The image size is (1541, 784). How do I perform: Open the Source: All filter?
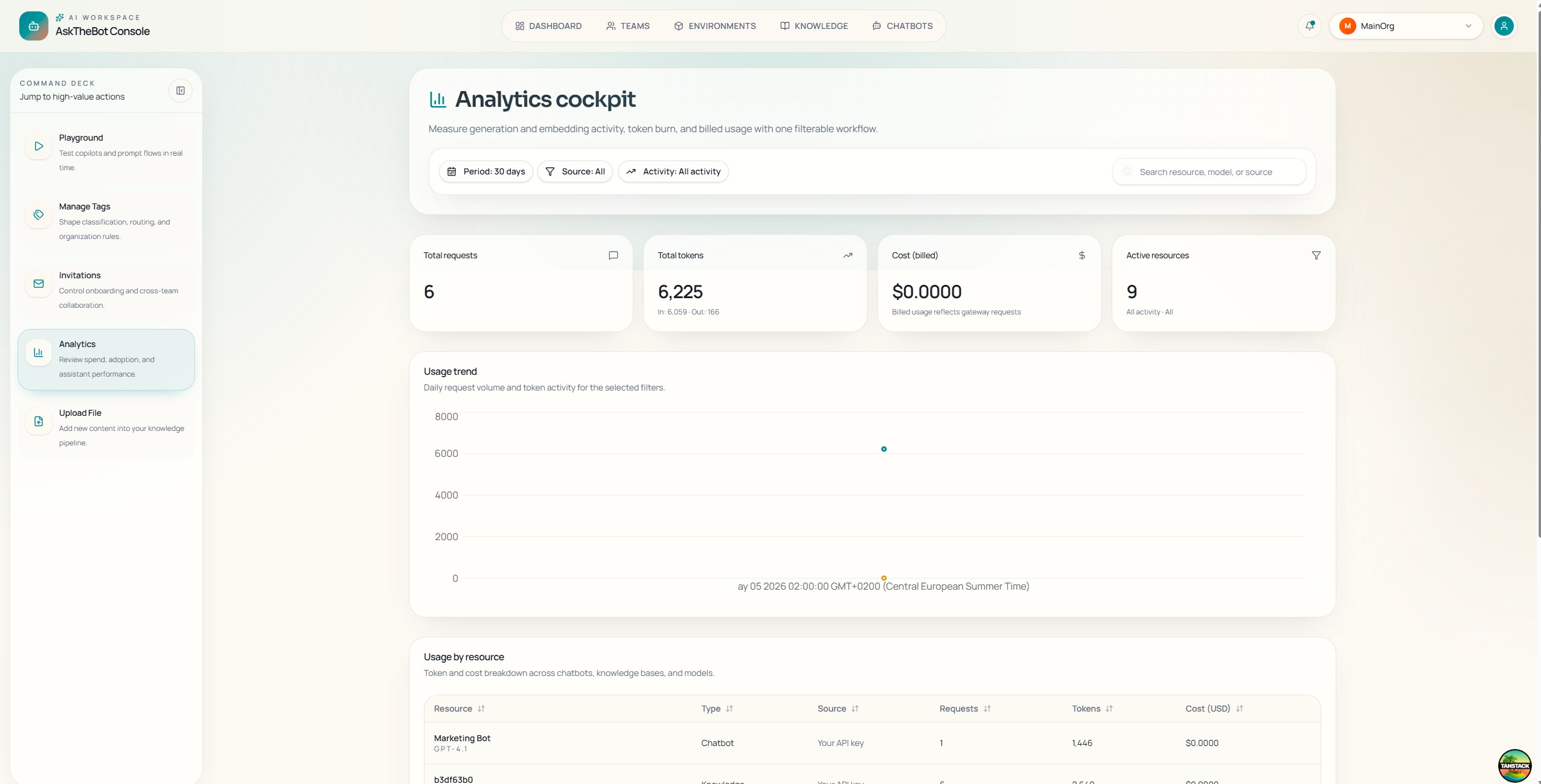coord(575,171)
